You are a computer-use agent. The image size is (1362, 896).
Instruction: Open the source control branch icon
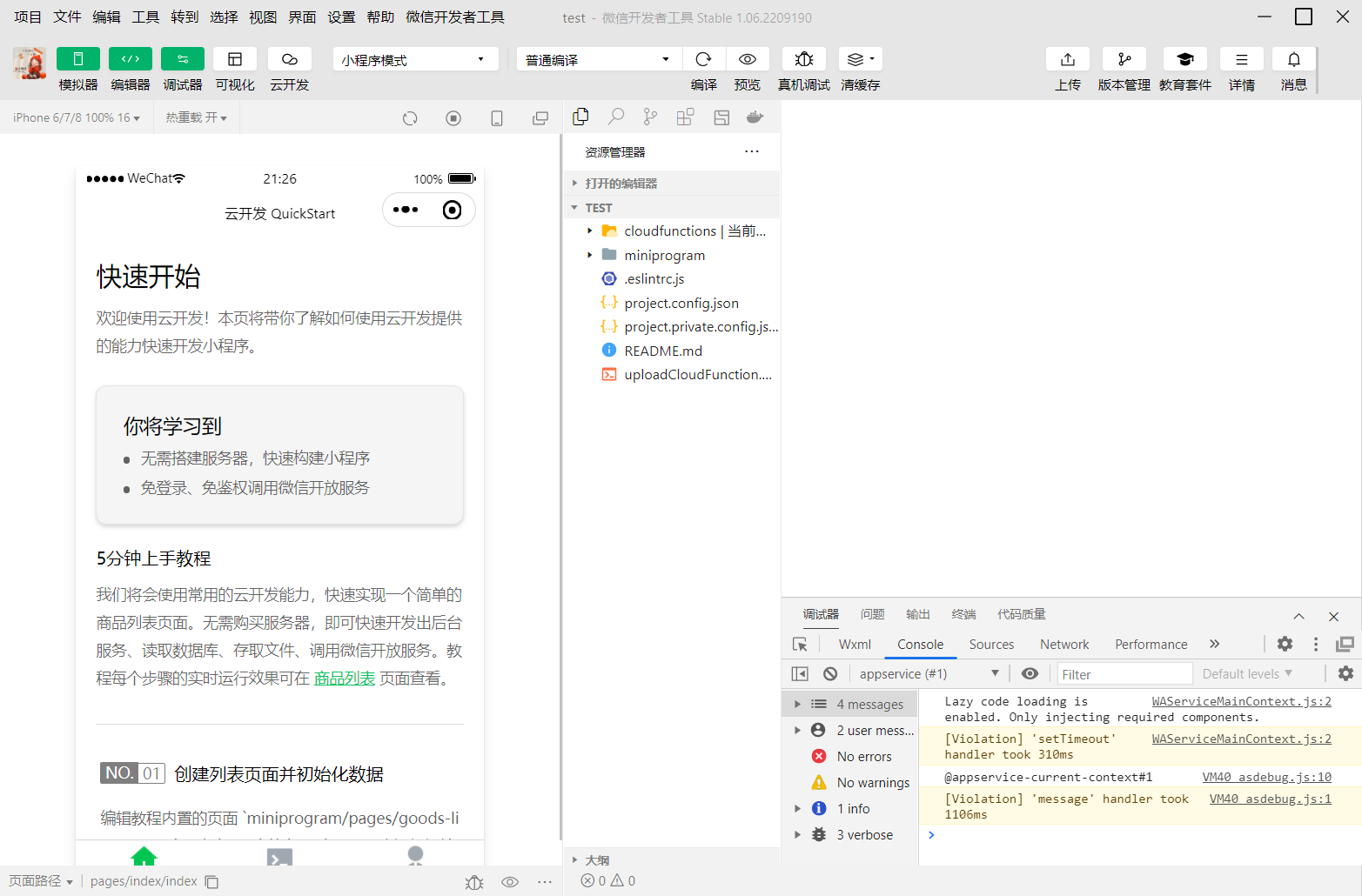pyautogui.click(x=650, y=117)
